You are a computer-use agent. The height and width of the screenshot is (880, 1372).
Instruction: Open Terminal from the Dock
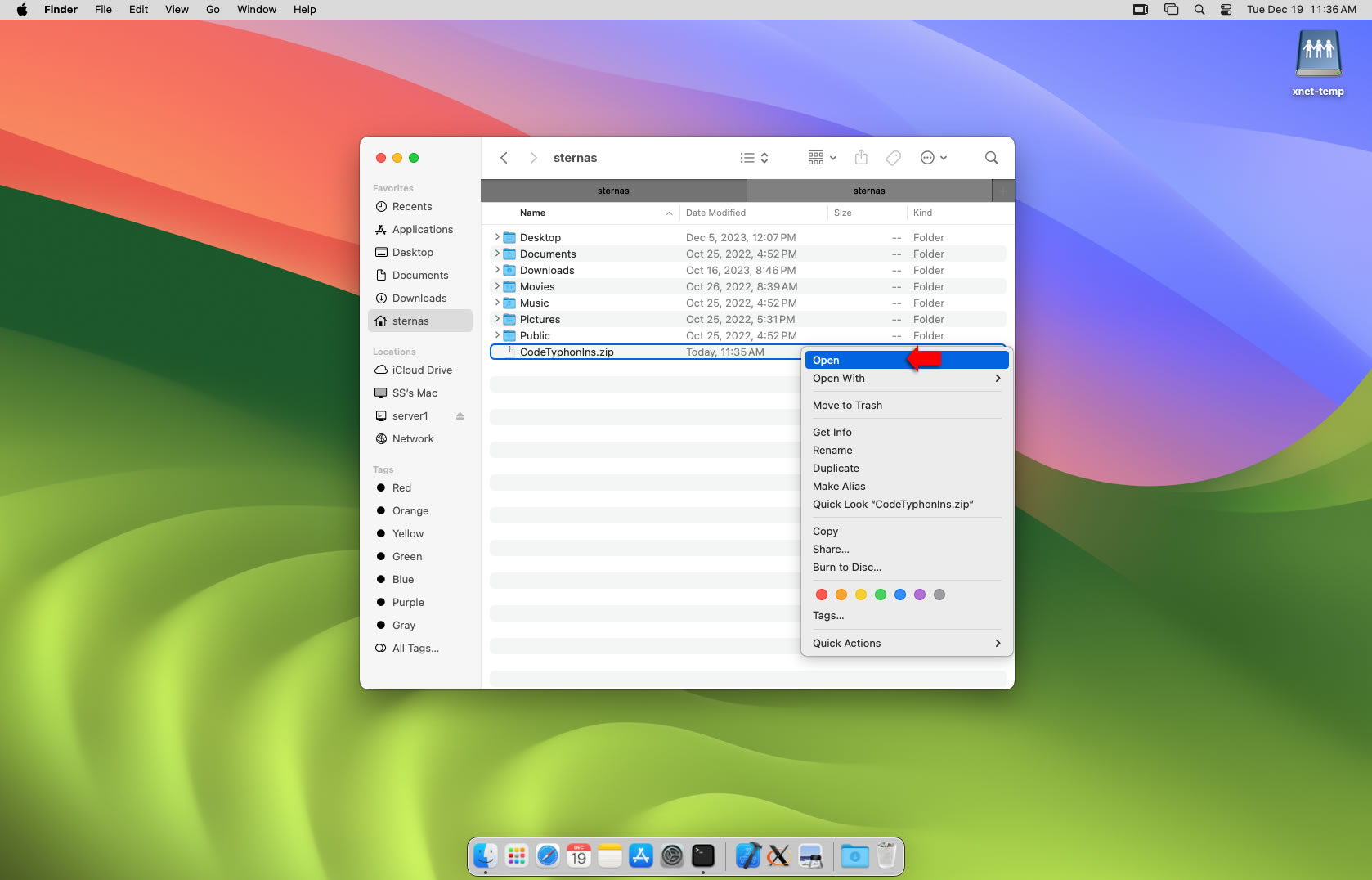pos(703,856)
